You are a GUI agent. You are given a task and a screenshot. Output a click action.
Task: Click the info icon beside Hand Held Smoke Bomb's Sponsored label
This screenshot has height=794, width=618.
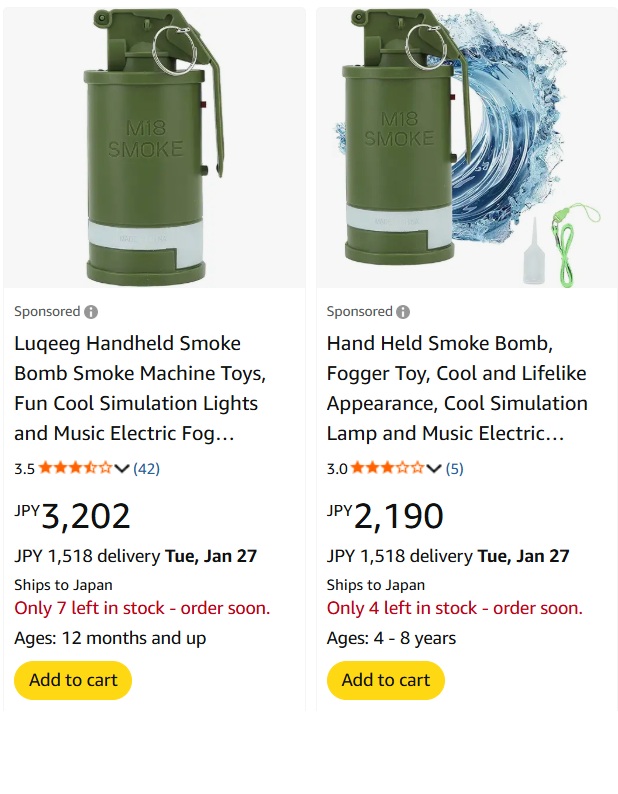point(403,312)
